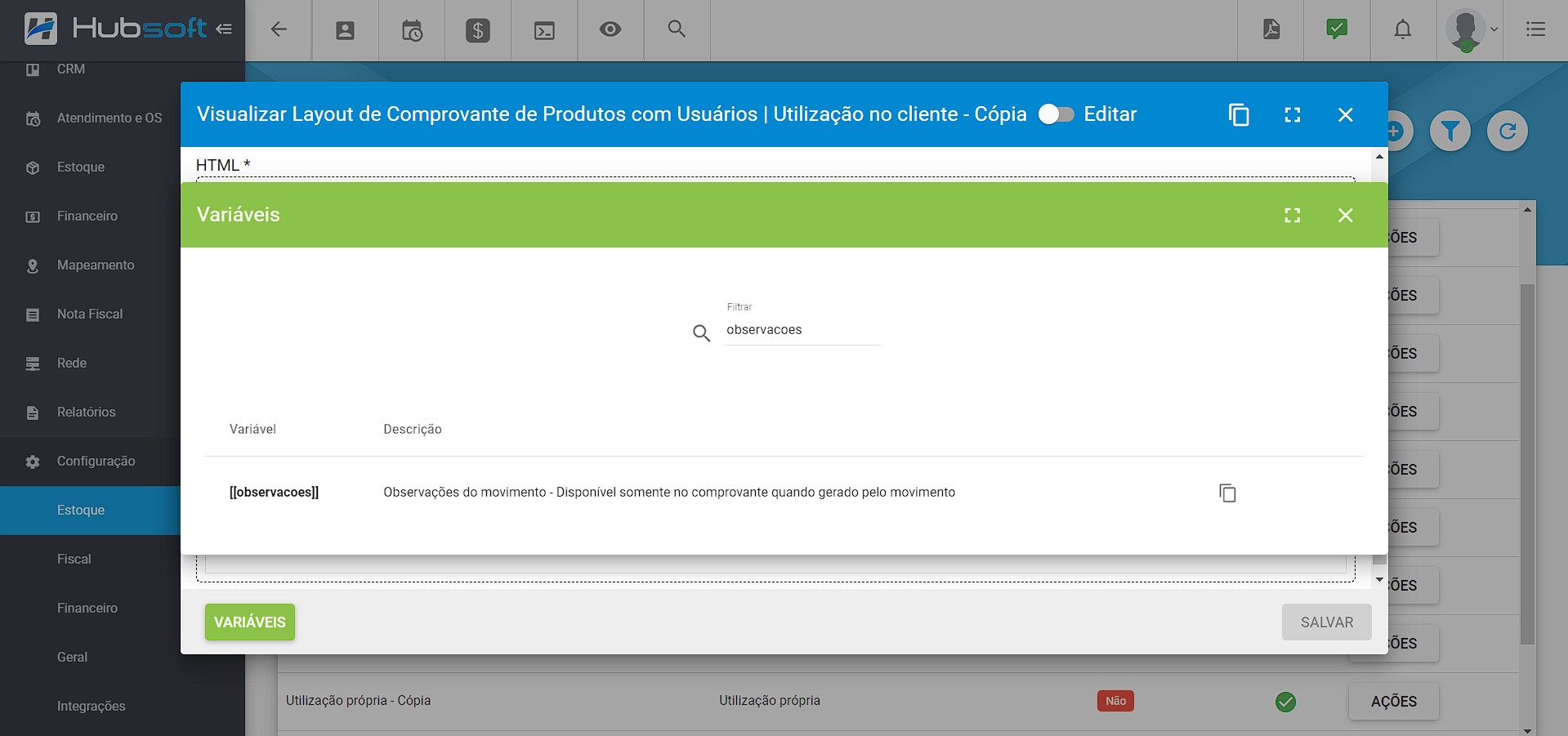The width and height of the screenshot is (1568, 736).
Task: Click the VARIÁVEIS button
Action: click(250, 622)
